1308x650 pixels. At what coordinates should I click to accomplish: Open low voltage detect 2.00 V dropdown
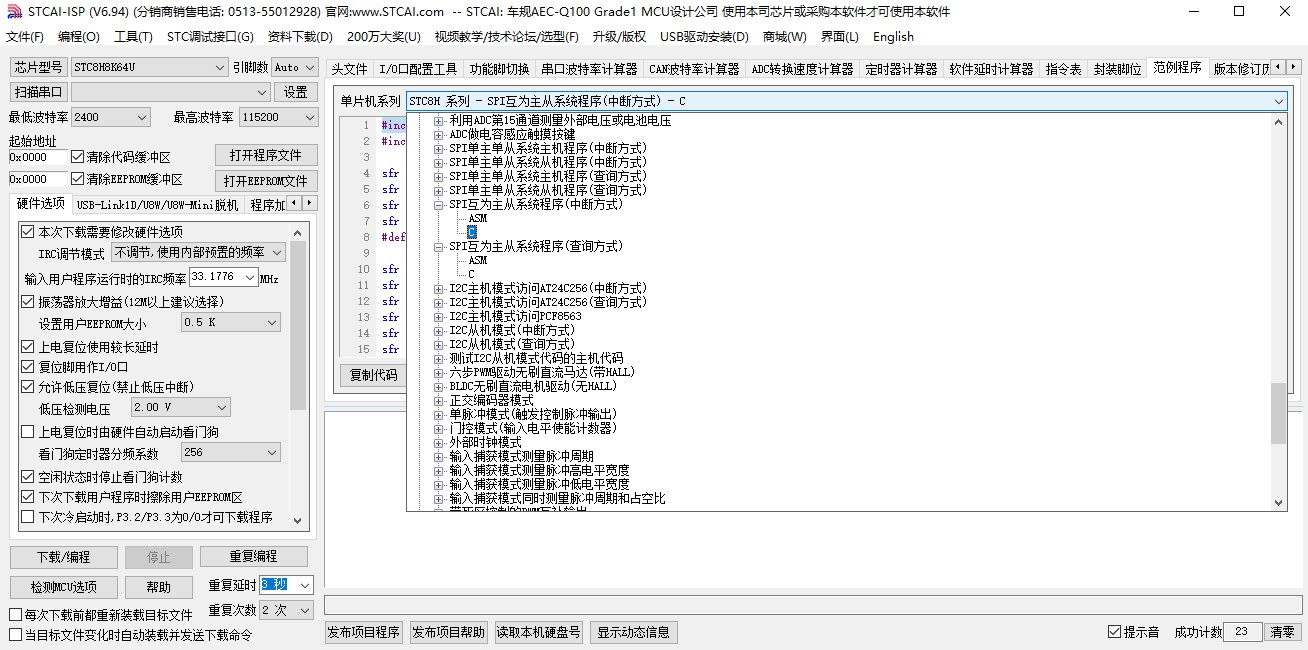tap(180, 407)
